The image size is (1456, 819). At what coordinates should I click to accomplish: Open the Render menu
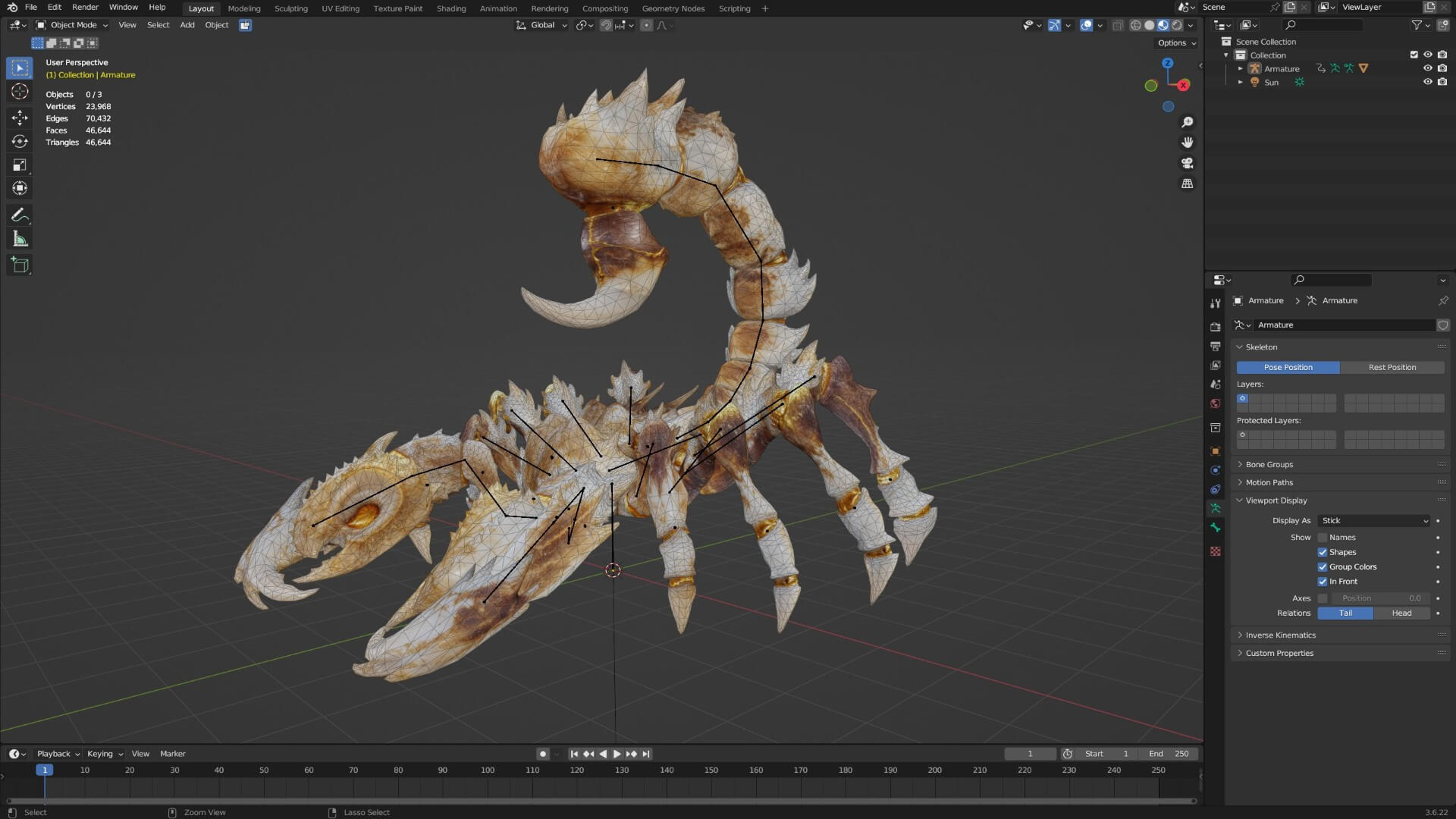tap(85, 8)
